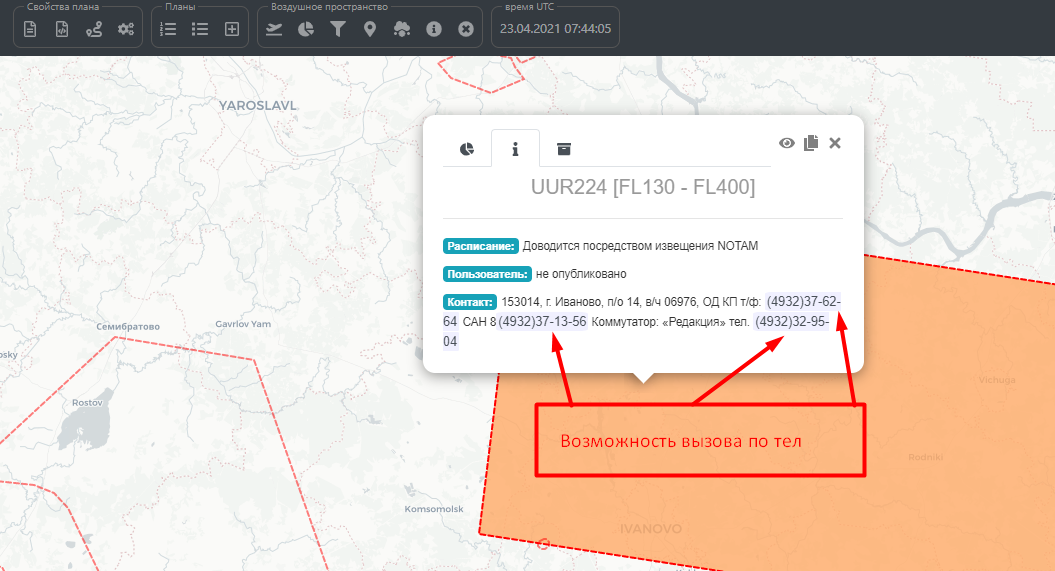Open the airspace pie chart icon in toolbar
Screen dimensions: 1055x571
point(306,29)
